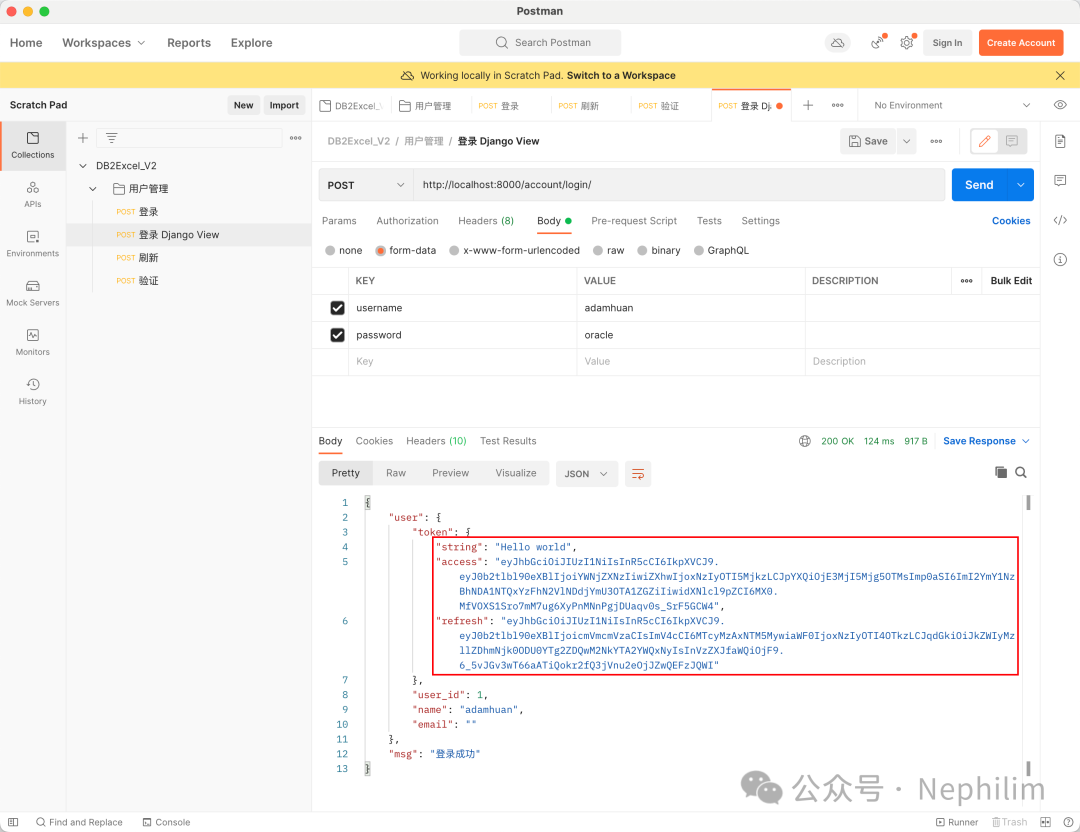Open the APIs sidebar panel
This screenshot has height=832, width=1080.
pos(32,194)
